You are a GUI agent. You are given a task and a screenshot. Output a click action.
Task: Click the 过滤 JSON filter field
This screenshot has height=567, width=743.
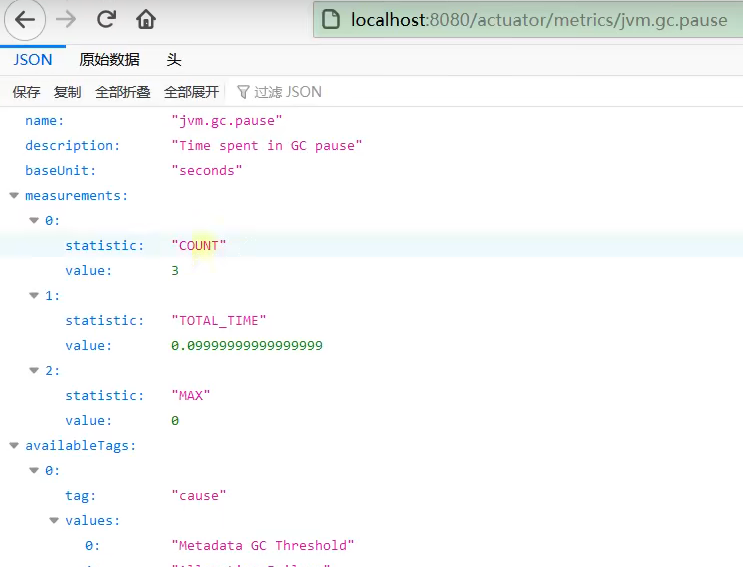[288, 92]
